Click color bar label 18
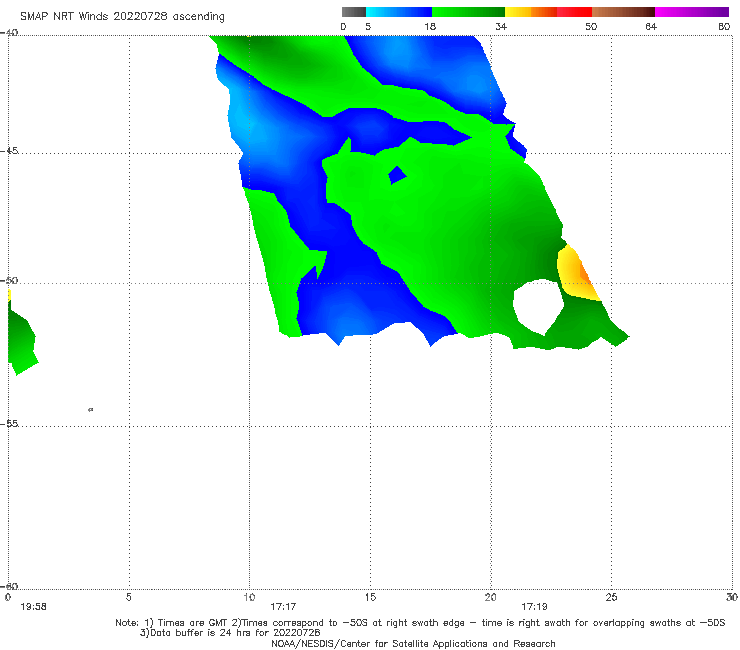Viewport: 740px width, 650px height. click(430, 26)
